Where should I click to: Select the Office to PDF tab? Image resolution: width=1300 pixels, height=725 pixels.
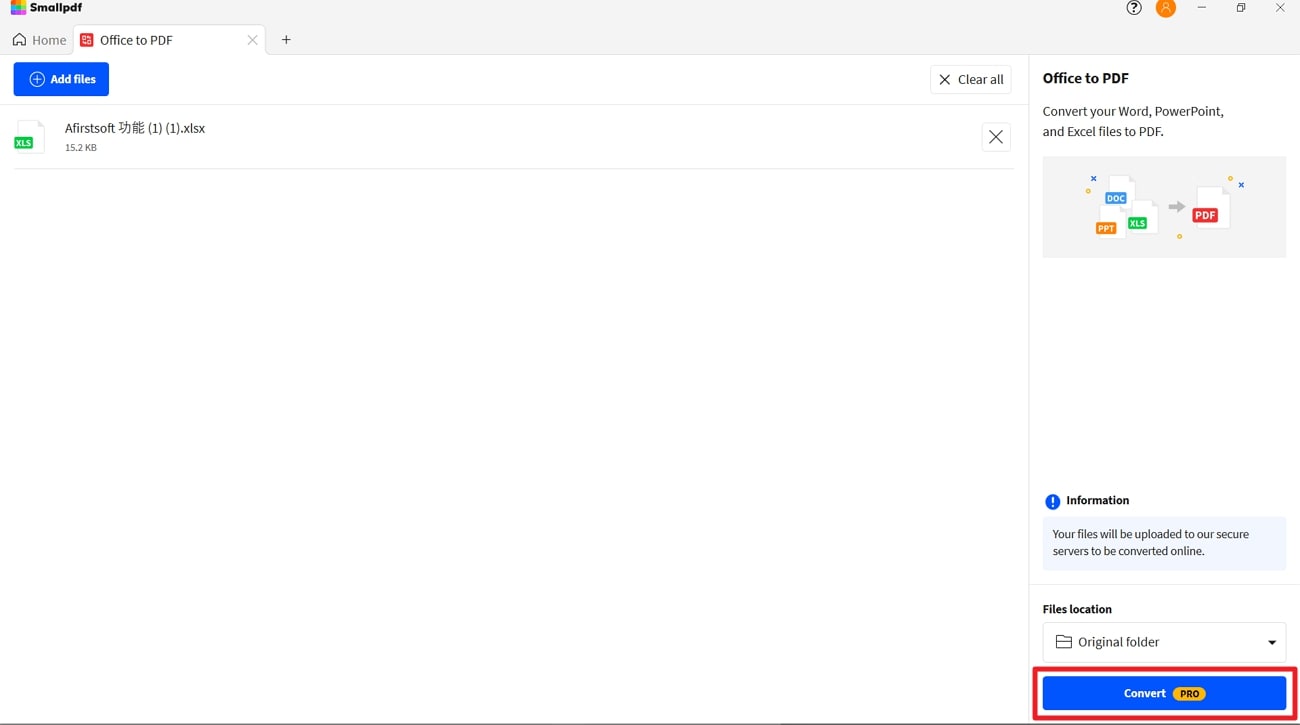168,40
